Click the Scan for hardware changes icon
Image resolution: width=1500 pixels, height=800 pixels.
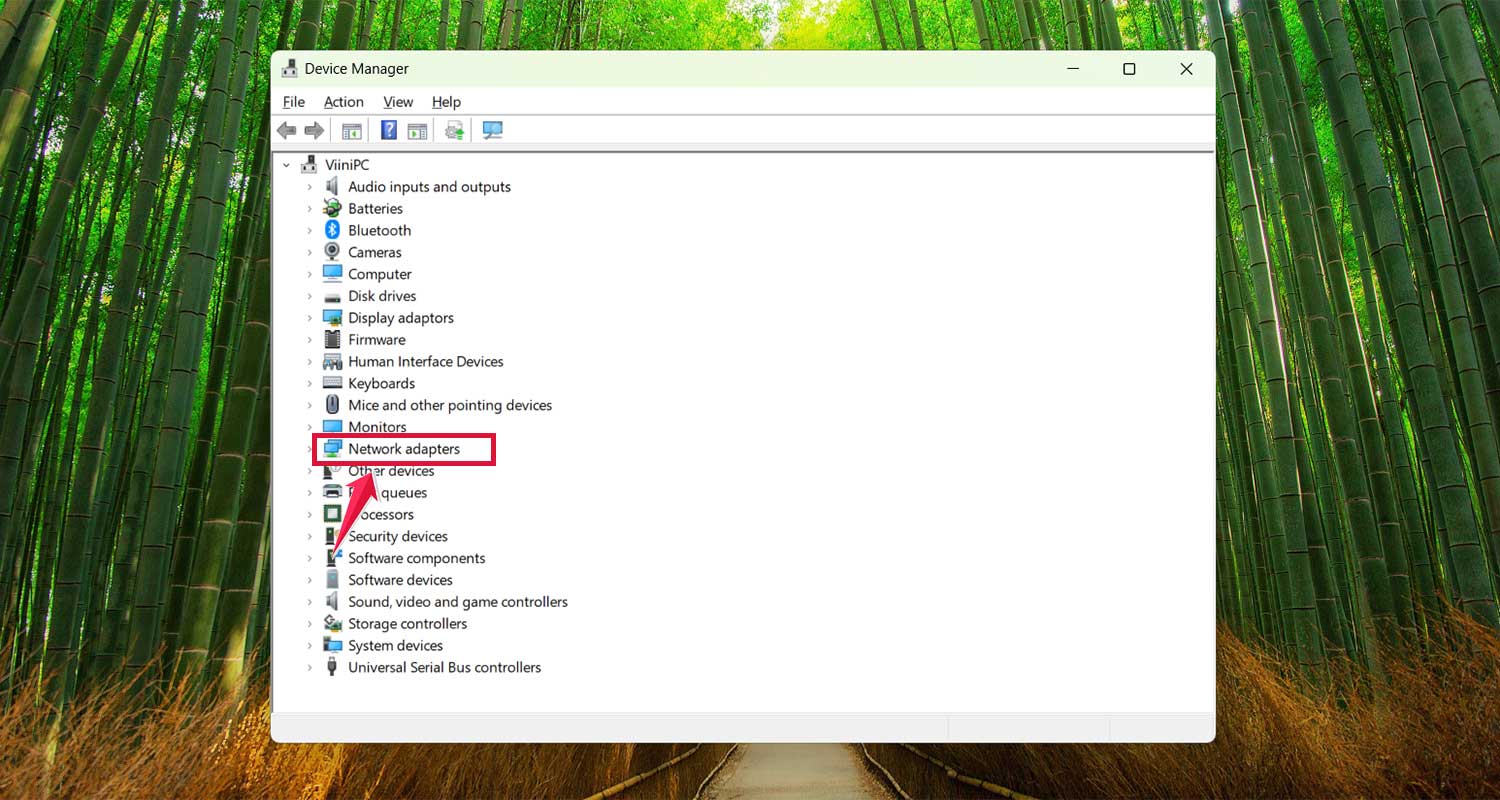click(453, 130)
